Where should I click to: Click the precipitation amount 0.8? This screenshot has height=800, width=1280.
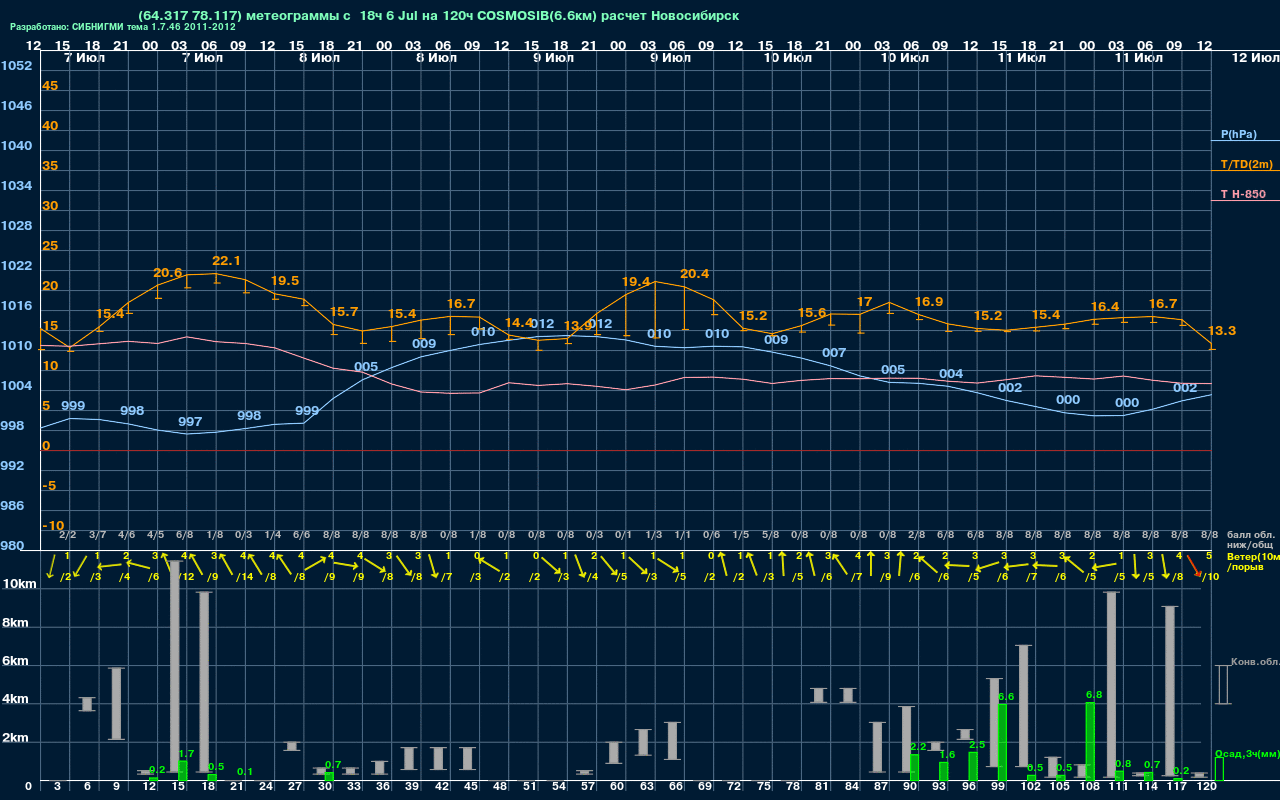tap(1123, 764)
